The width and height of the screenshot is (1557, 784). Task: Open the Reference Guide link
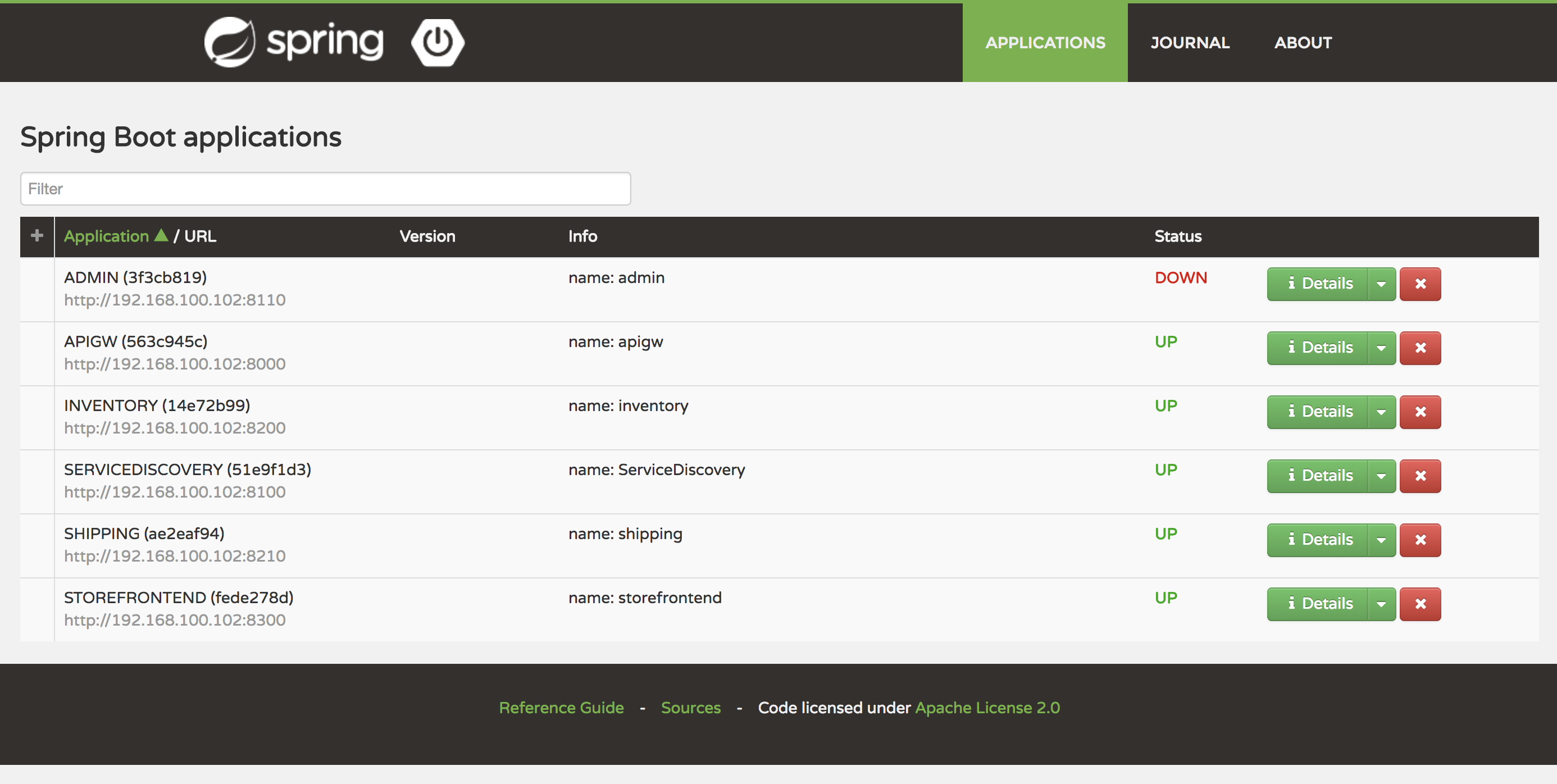click(561, 707)
